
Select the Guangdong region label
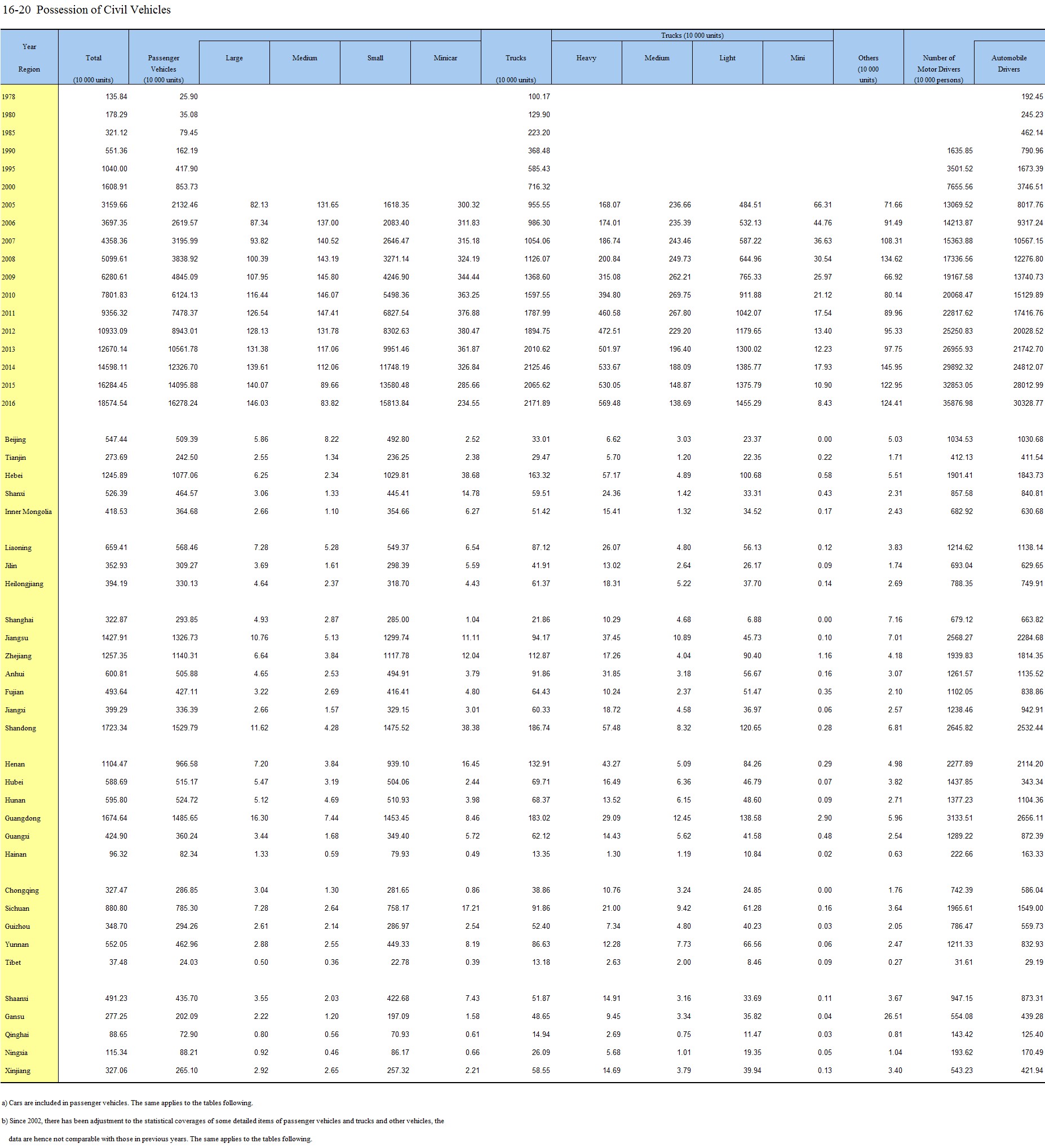point(23,818)
